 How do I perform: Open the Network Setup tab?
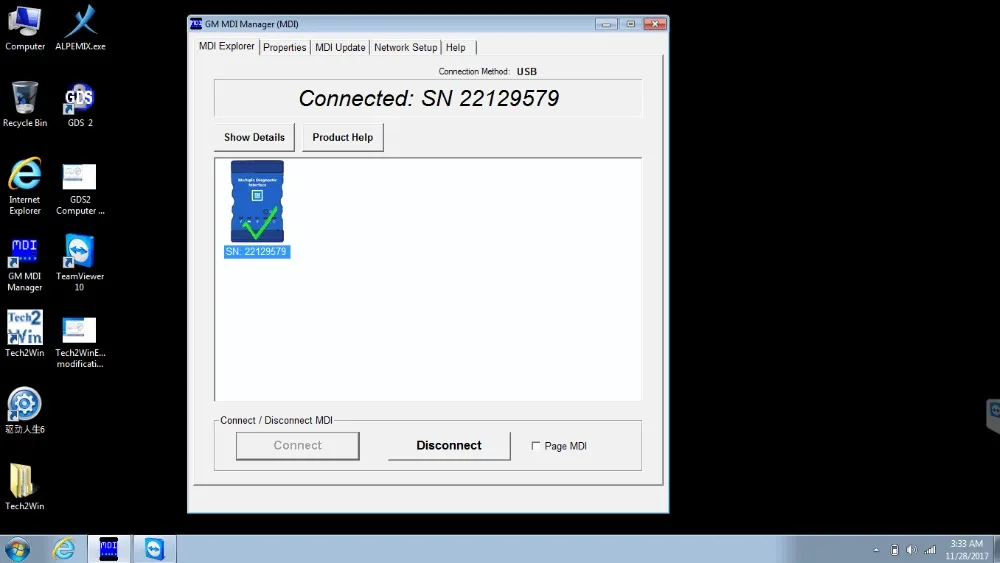pyautogui.click(x=406, y=47)
